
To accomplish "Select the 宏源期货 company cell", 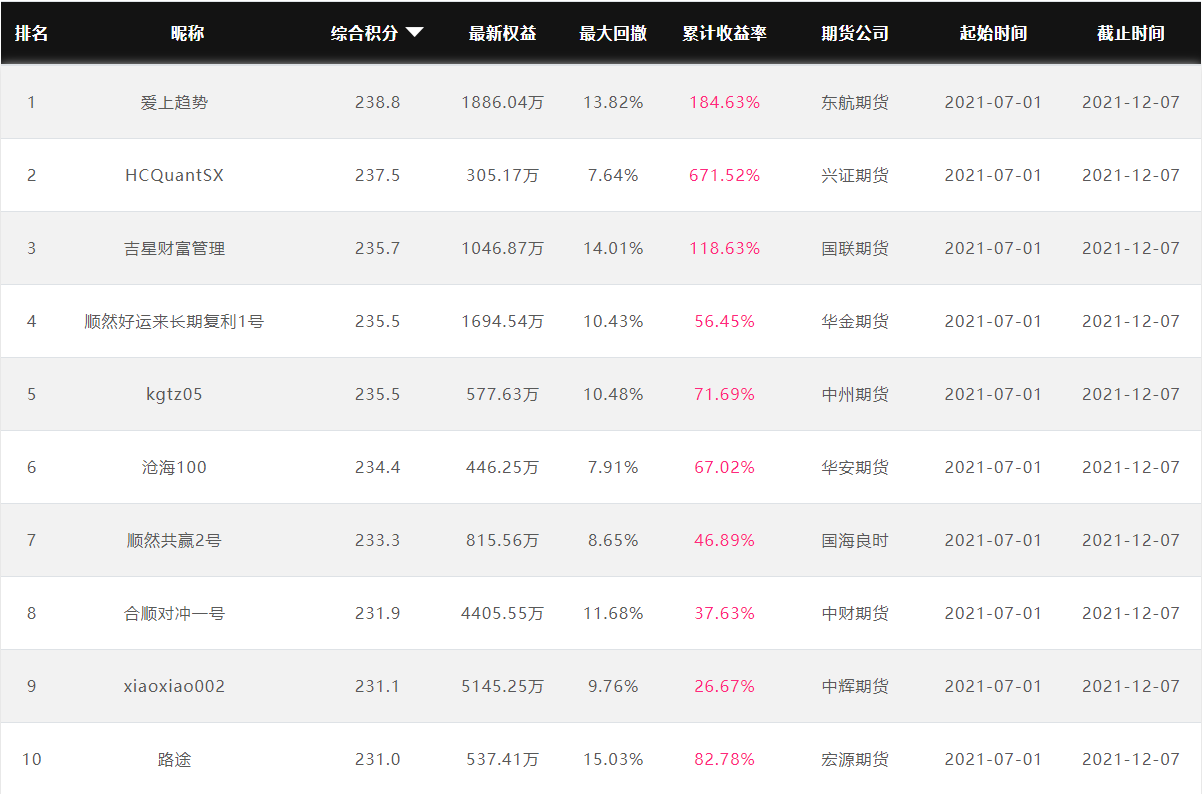I will pyautogui.click(x=855, y=759).
